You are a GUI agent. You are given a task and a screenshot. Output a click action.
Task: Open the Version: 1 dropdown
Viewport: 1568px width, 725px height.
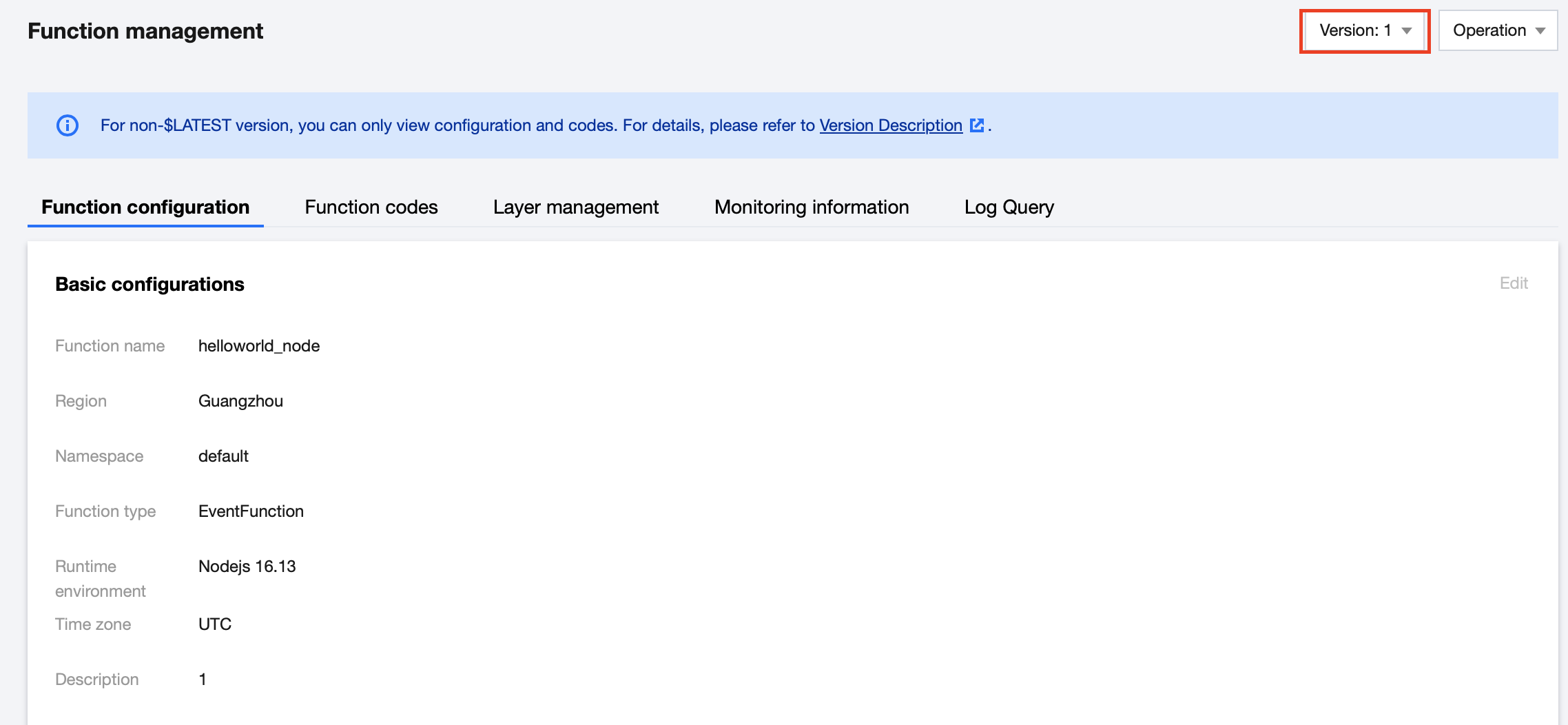[1364, 30]
